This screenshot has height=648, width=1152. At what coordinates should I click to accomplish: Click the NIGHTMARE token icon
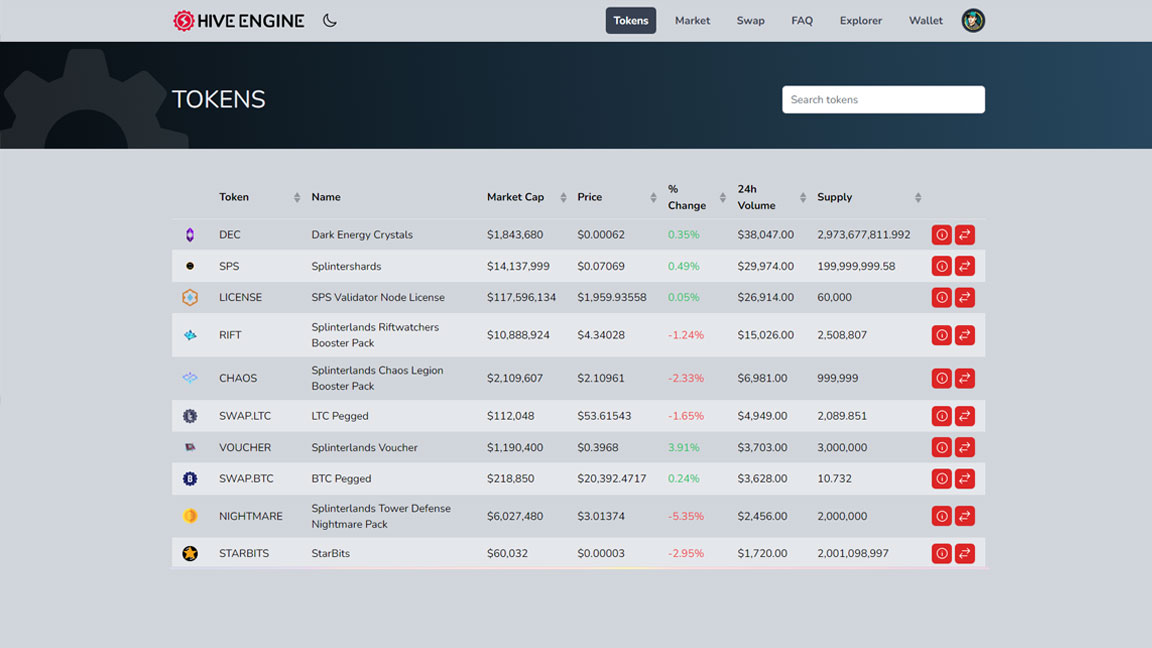point(190,516)
